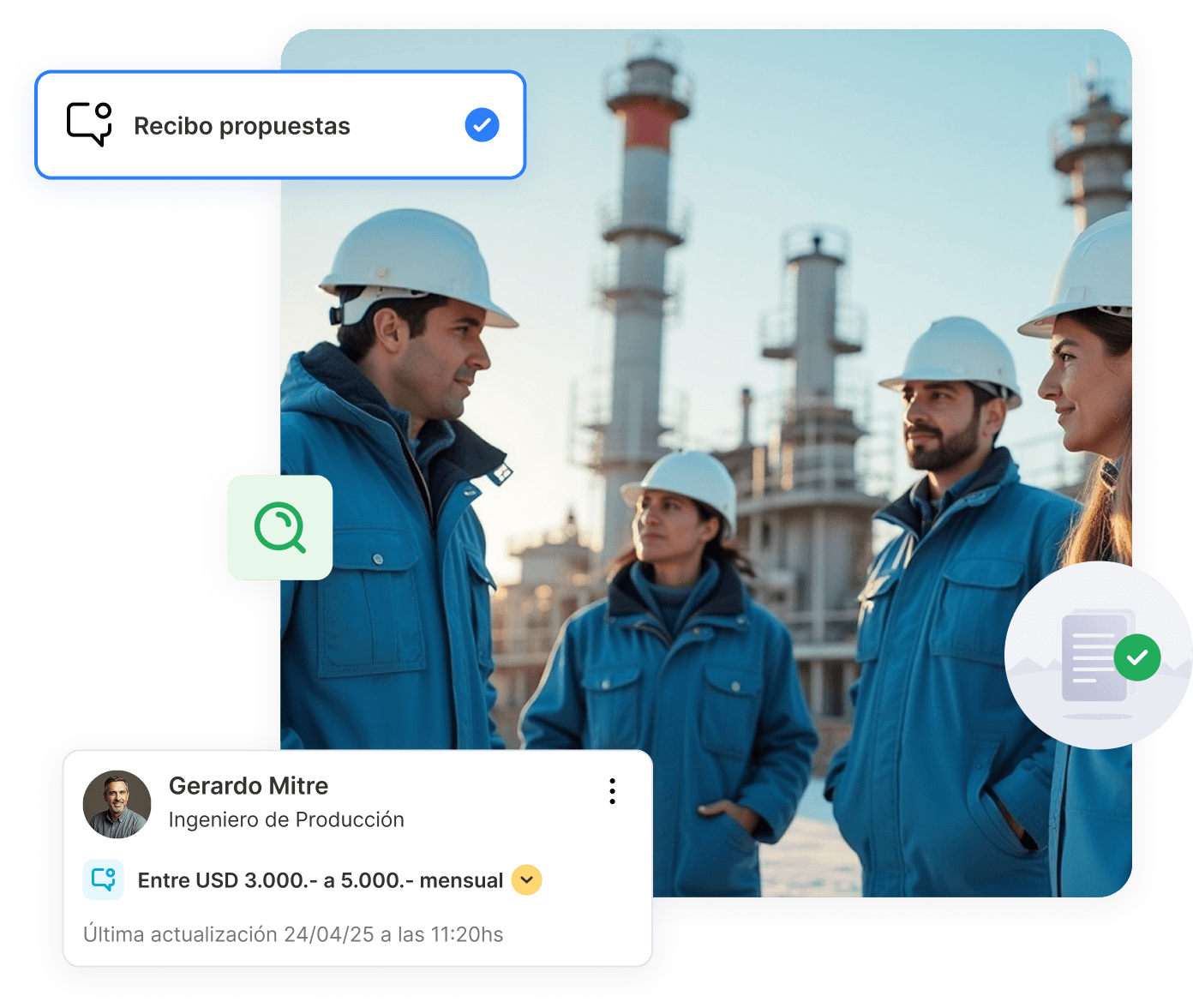Open Gerardo Mitre's profile card menu
The width and height of the screenshot is (1193, 1008).
click(612, 792)
